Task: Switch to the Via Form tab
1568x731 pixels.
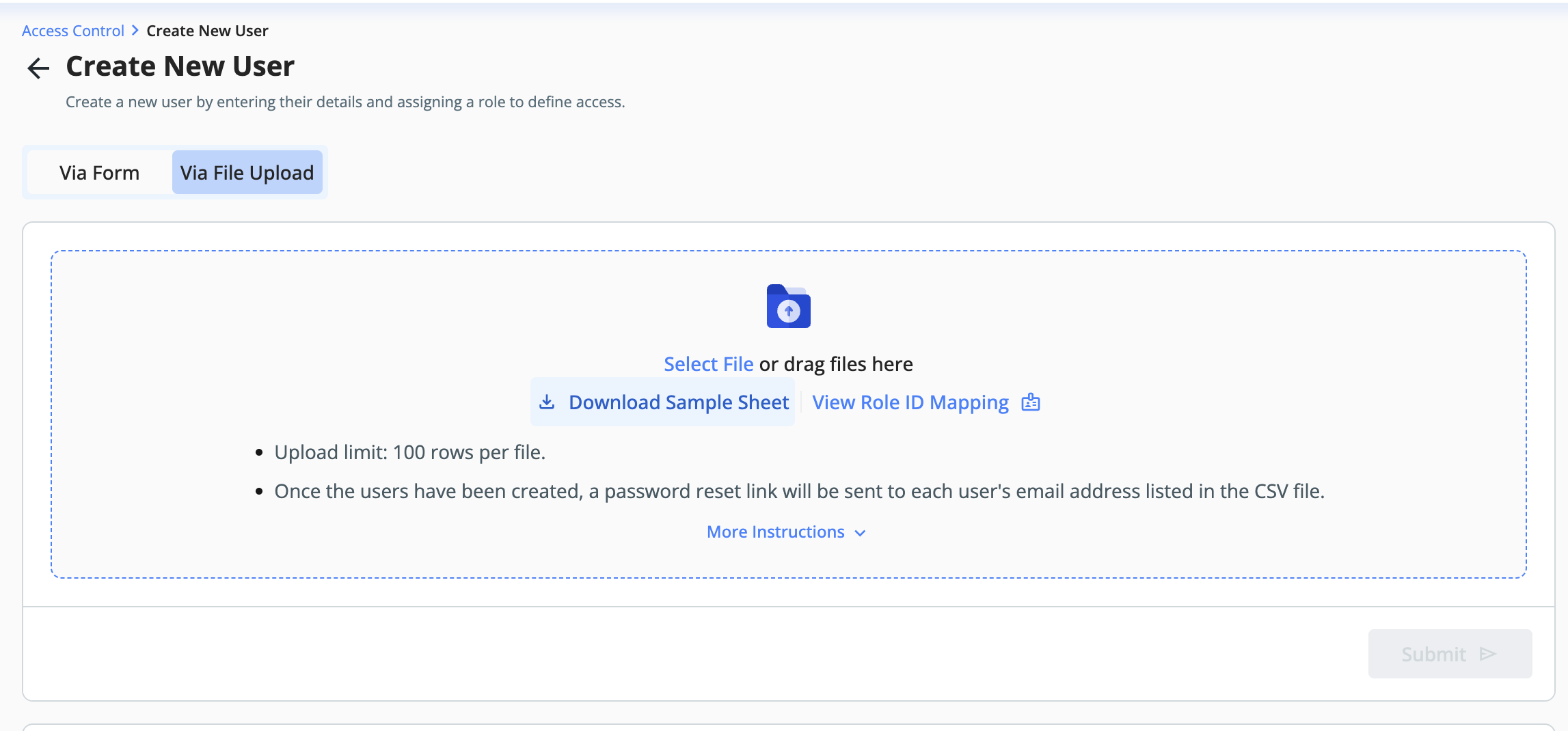Action: pos(100,172)
